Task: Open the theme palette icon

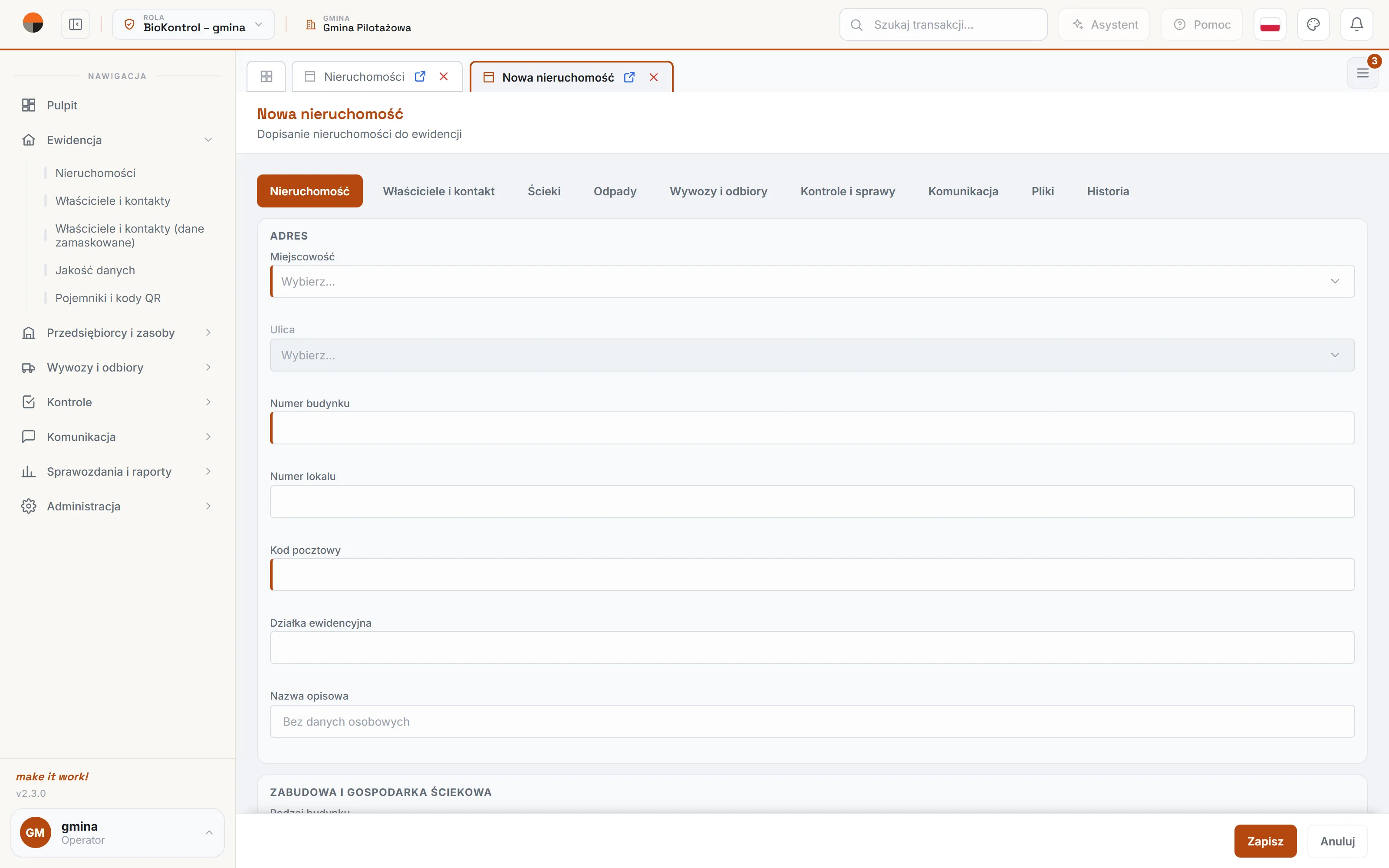Action: [x=1313, y=25]
